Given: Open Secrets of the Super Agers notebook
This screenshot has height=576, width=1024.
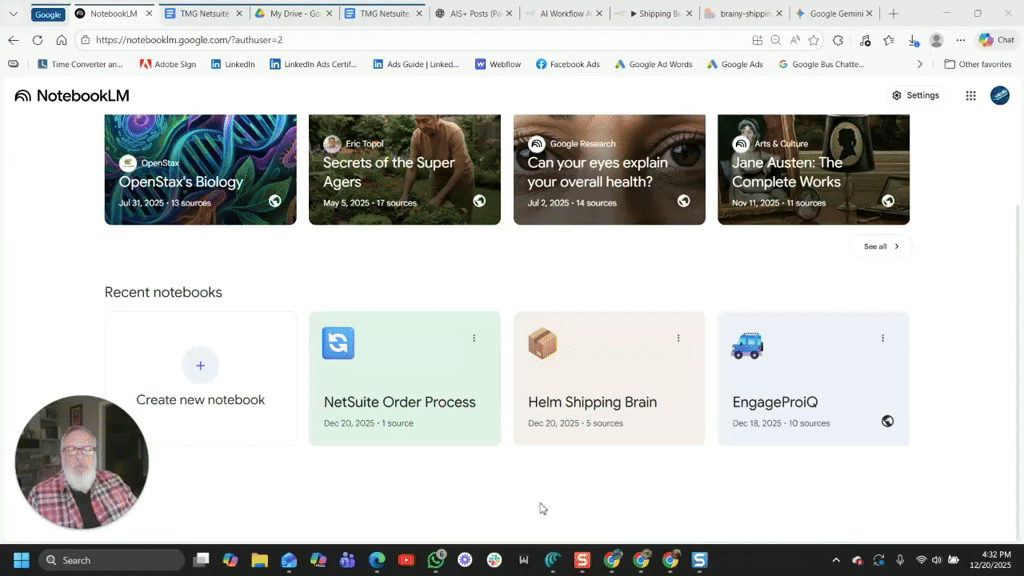Looking at the screenshot, I should click(405, 170).
